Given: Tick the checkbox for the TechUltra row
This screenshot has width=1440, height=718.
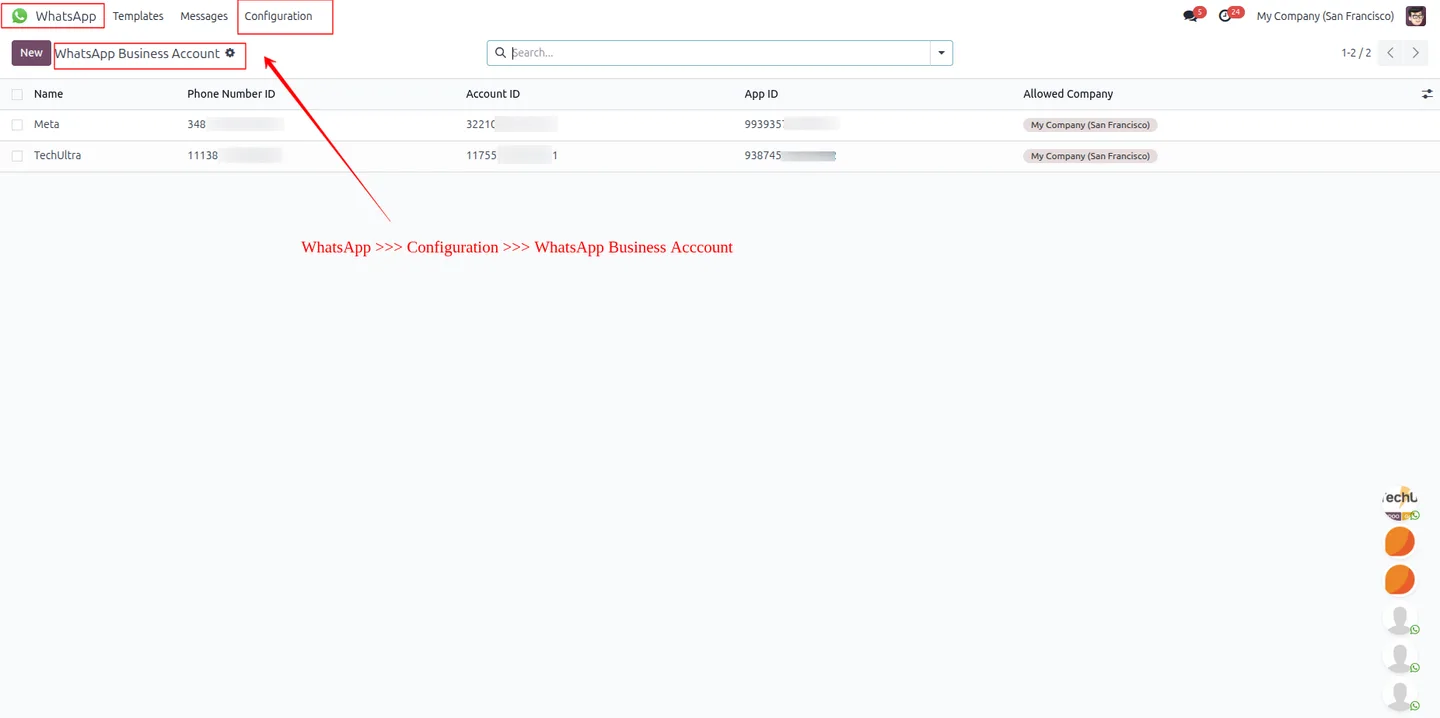Looking at the screenshot, I should (17, 156).
